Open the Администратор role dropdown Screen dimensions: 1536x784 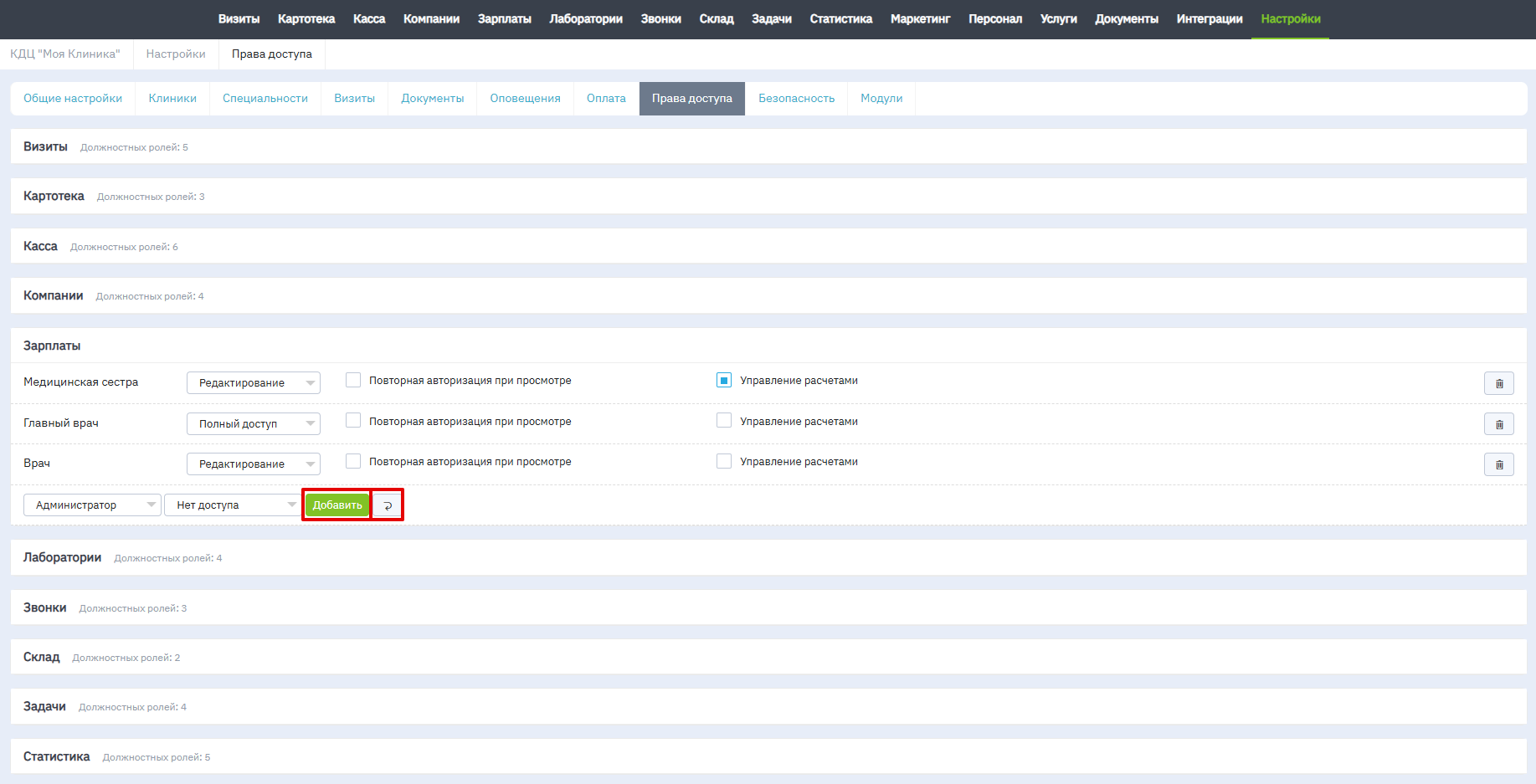[92, 505]
